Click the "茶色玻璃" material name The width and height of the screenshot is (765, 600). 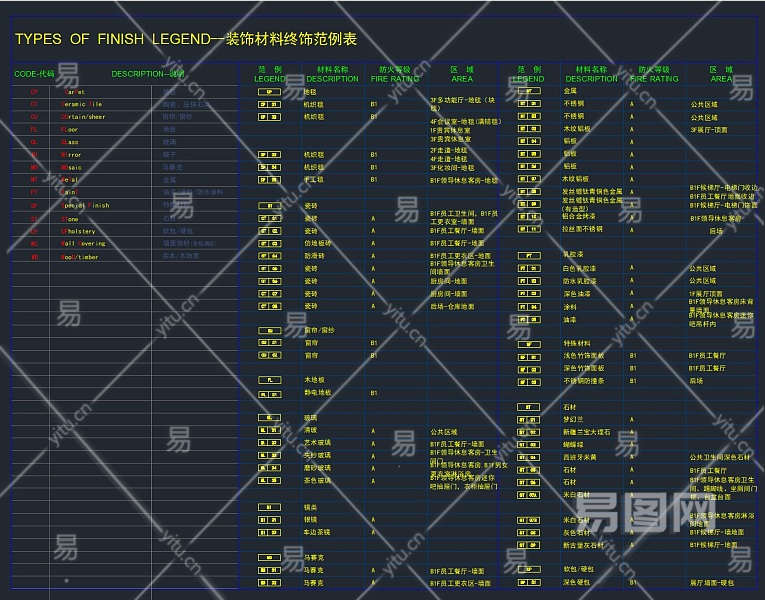pos(317,480)
